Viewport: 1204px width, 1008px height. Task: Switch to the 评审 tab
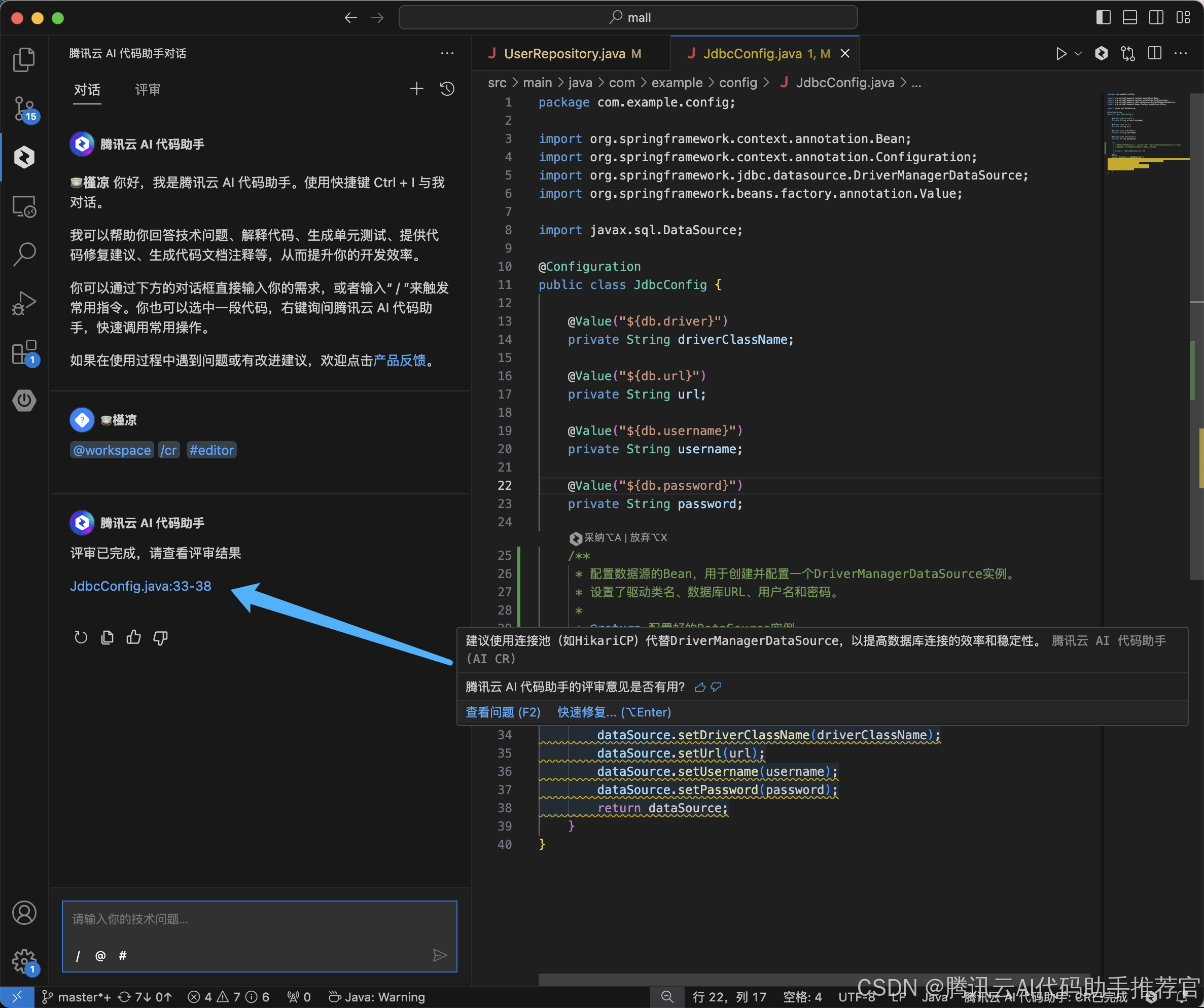coord(148,90)
